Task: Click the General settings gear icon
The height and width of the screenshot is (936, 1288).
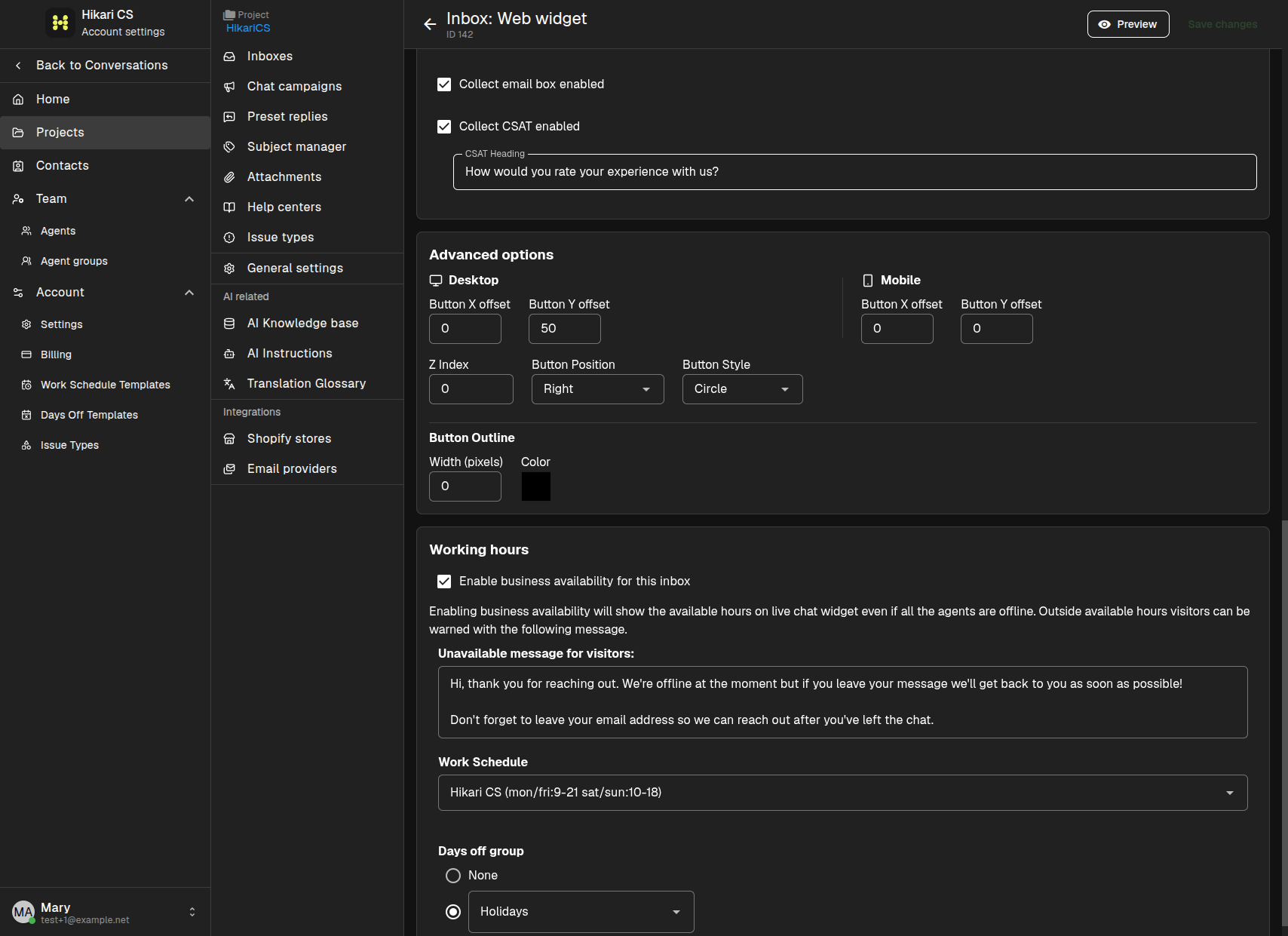Action: tap(229, 269)
